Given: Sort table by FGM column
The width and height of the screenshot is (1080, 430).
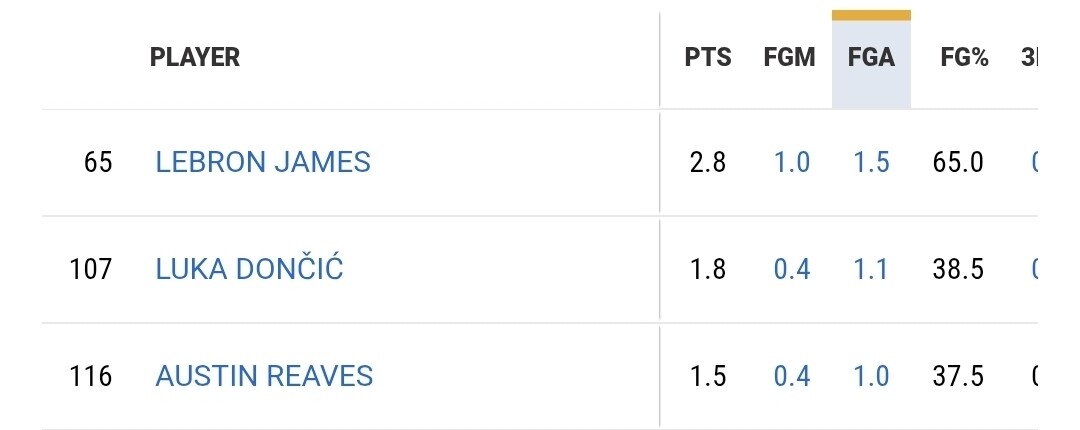Looking at the screenshot, I should click(x=789, y=58).
